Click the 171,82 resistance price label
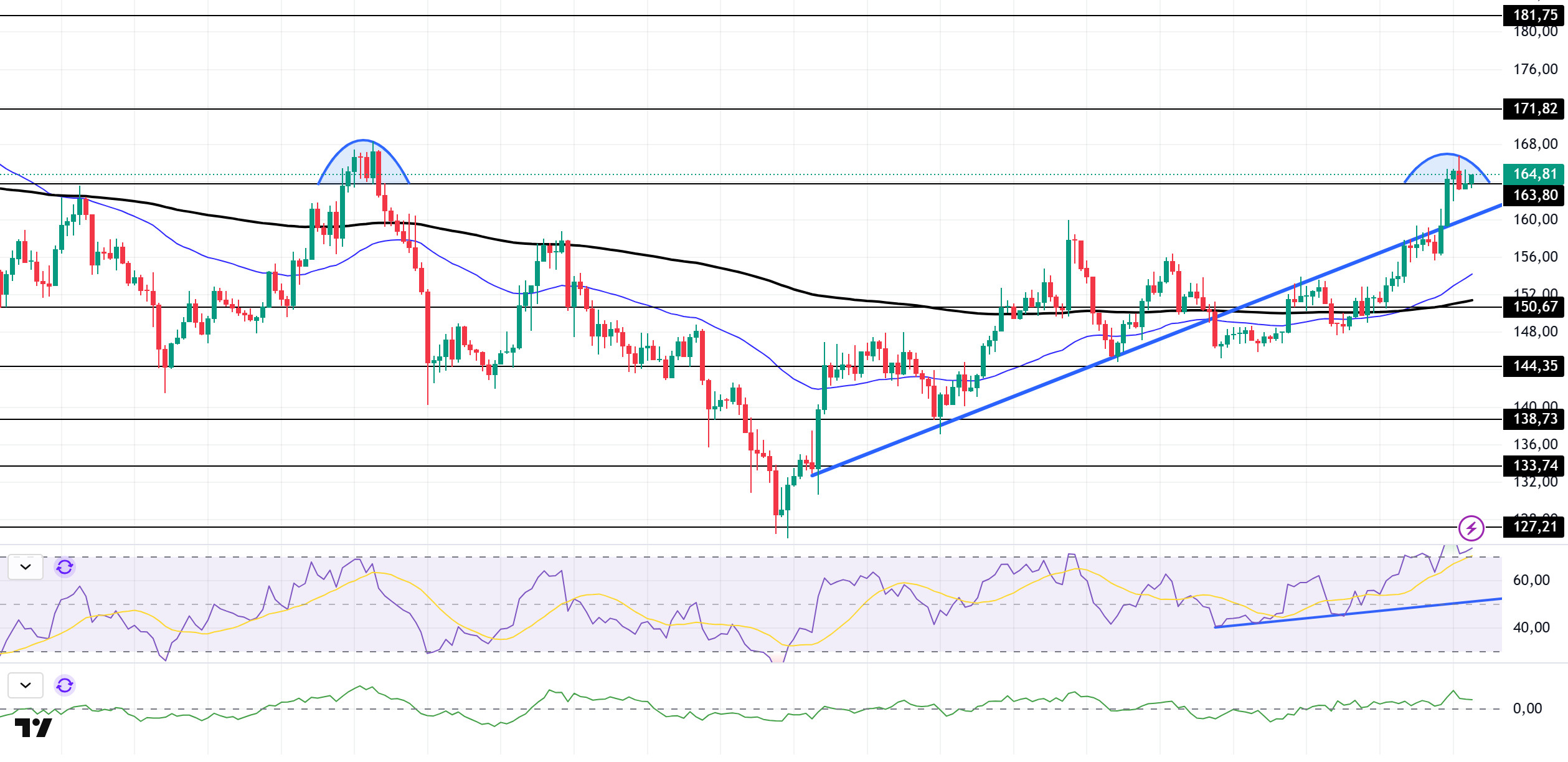 click(1534, 108)
